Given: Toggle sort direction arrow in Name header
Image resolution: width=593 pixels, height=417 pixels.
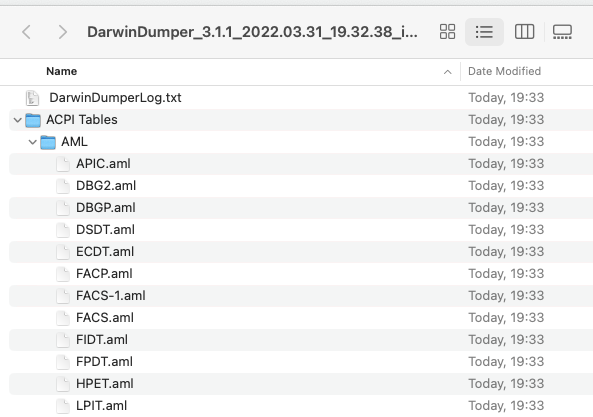Looking at the screenshot, I should (447, 72).
